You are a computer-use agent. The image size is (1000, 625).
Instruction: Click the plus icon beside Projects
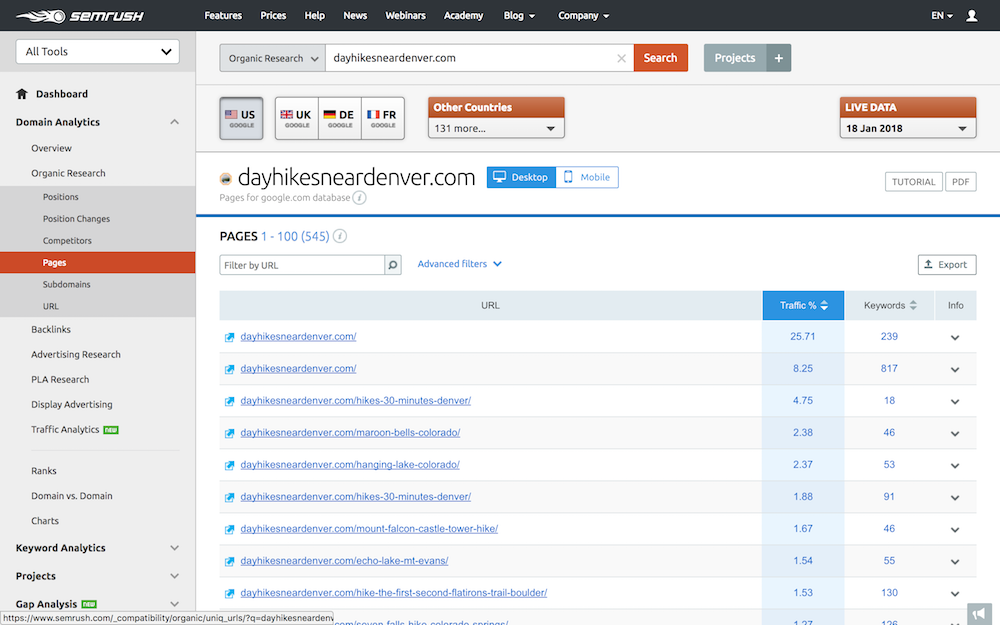(x=779, y=58)
